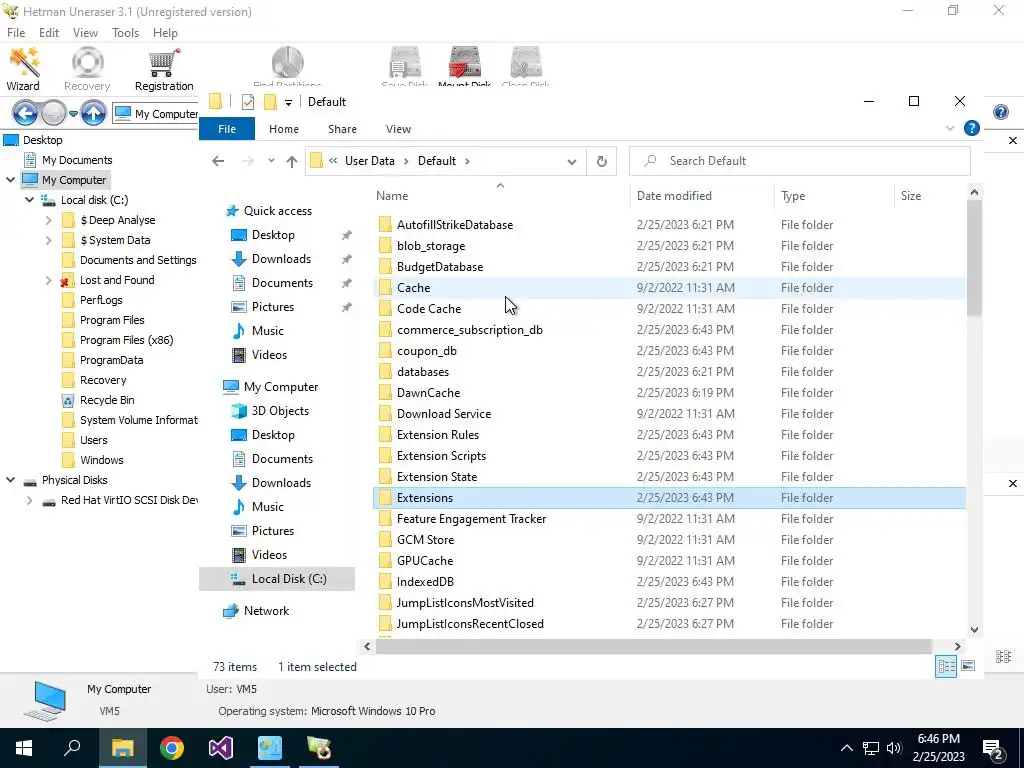Collapse Local disk (C:) tree node
This screenshot has width=1024, height=768.
29,200
